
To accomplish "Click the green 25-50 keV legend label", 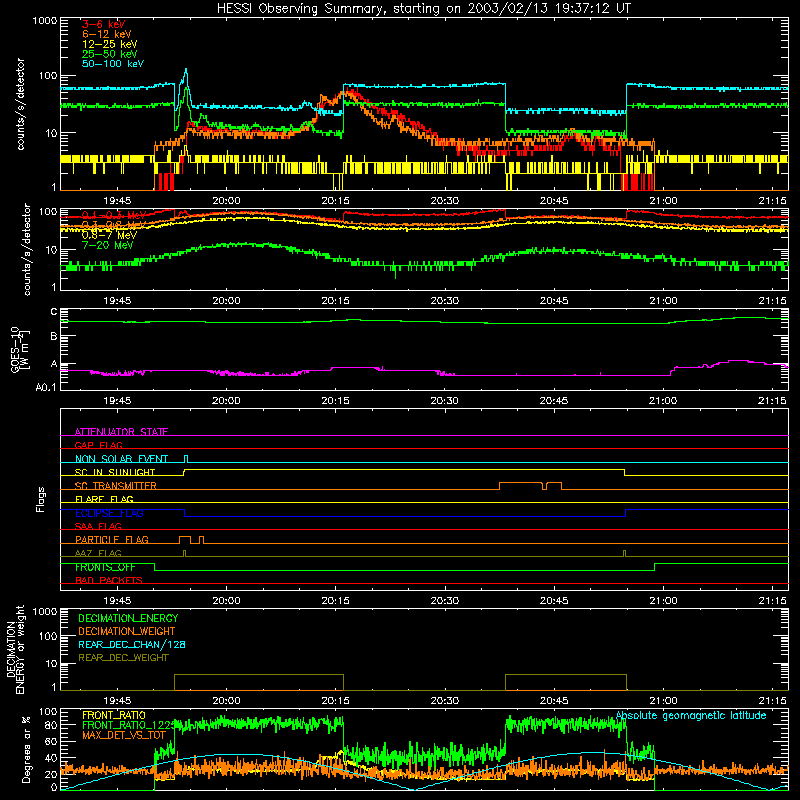I will 110,54.
